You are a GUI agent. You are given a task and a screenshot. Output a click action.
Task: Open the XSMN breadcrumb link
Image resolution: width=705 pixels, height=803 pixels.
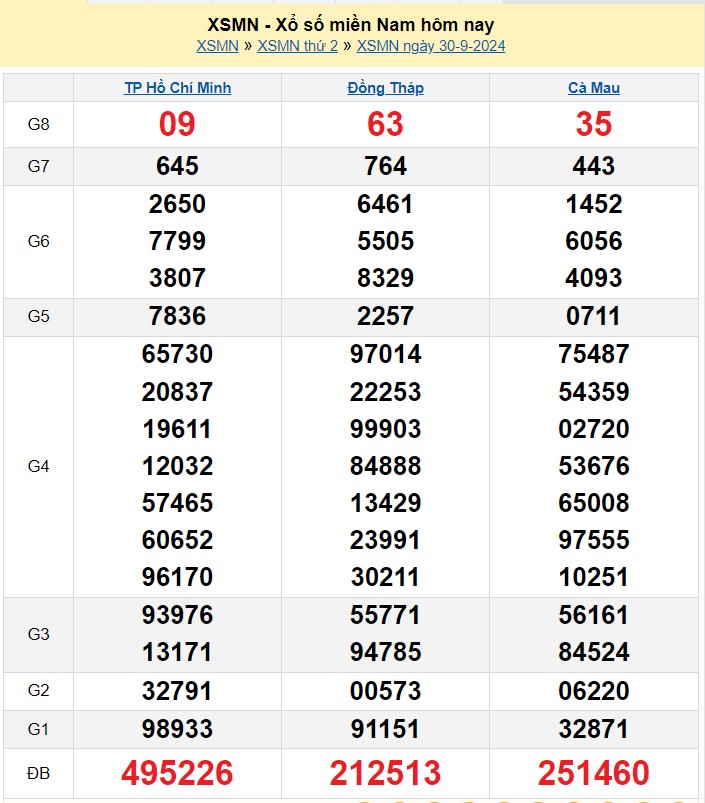pyautogui.click(x=217, y=46)
